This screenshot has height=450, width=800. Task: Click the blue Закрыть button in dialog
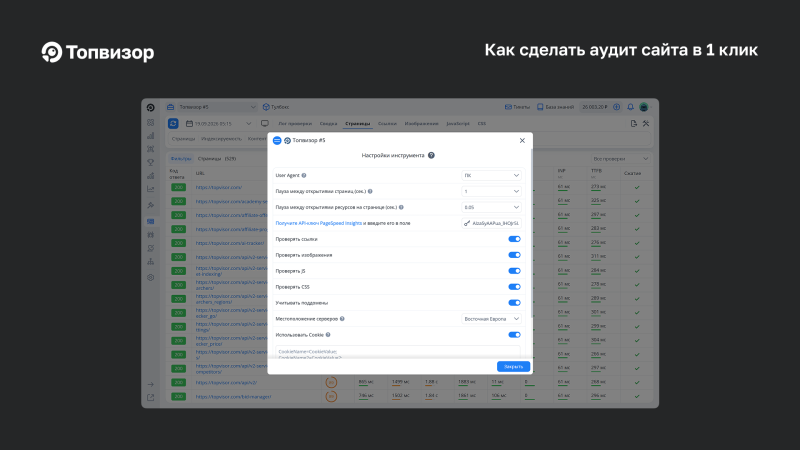coord(513,367)
